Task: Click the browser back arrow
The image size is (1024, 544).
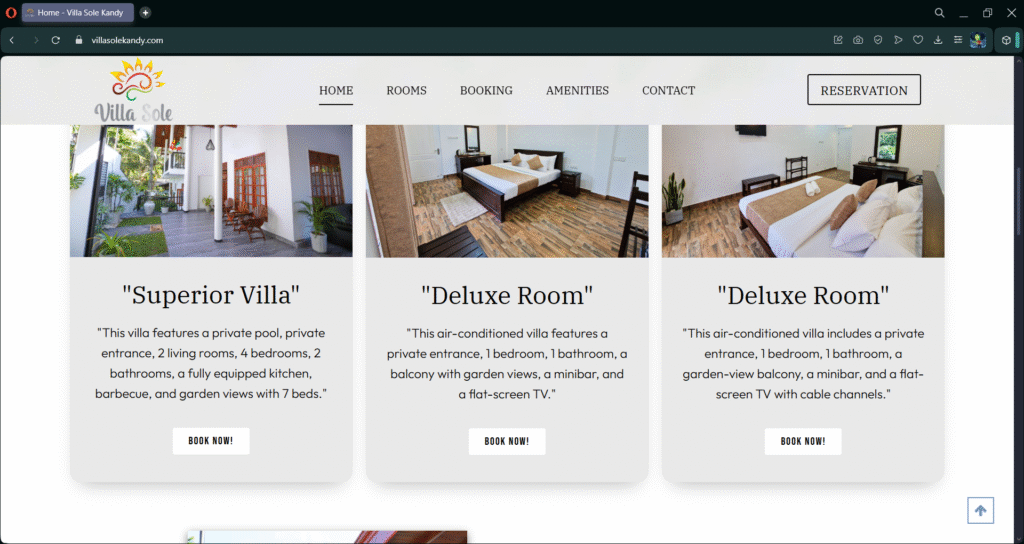Action: (x=12, y=40)
